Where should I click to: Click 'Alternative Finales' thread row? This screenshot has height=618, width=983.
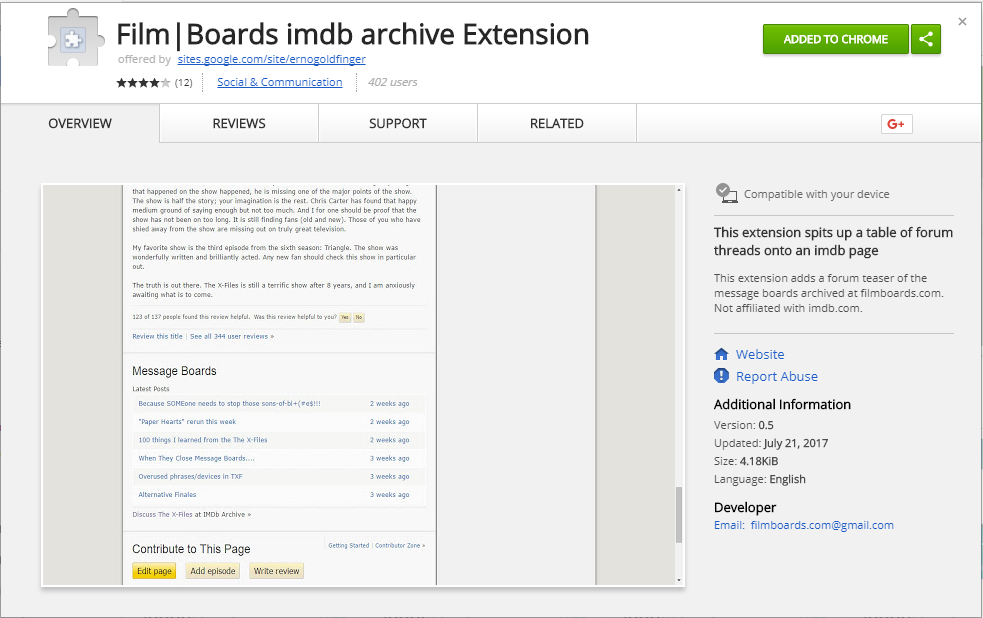279,495
